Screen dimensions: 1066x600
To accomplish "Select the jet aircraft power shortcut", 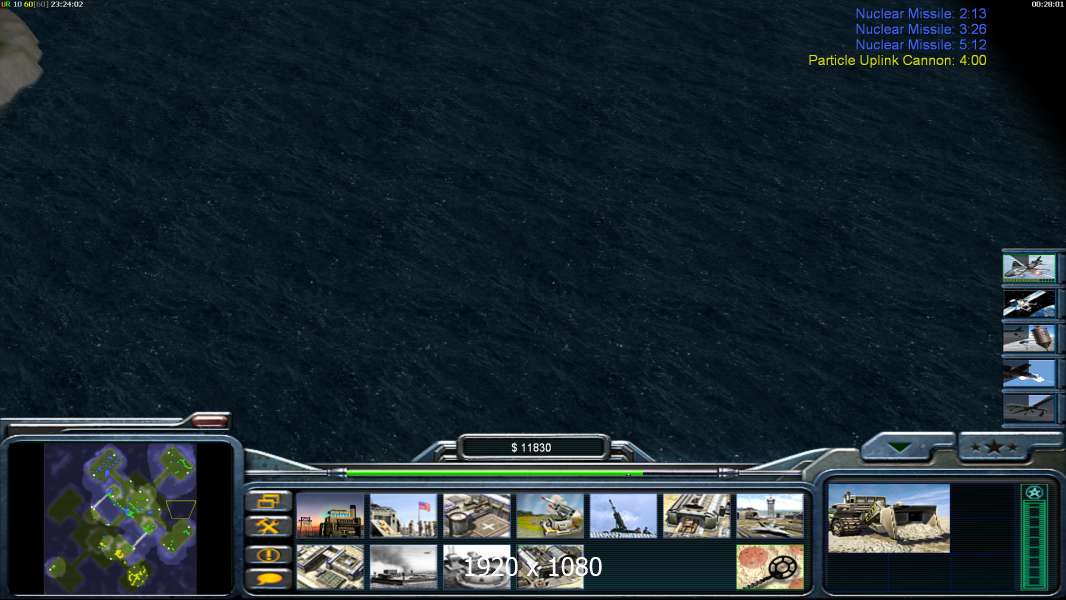I will [1029, 373].
